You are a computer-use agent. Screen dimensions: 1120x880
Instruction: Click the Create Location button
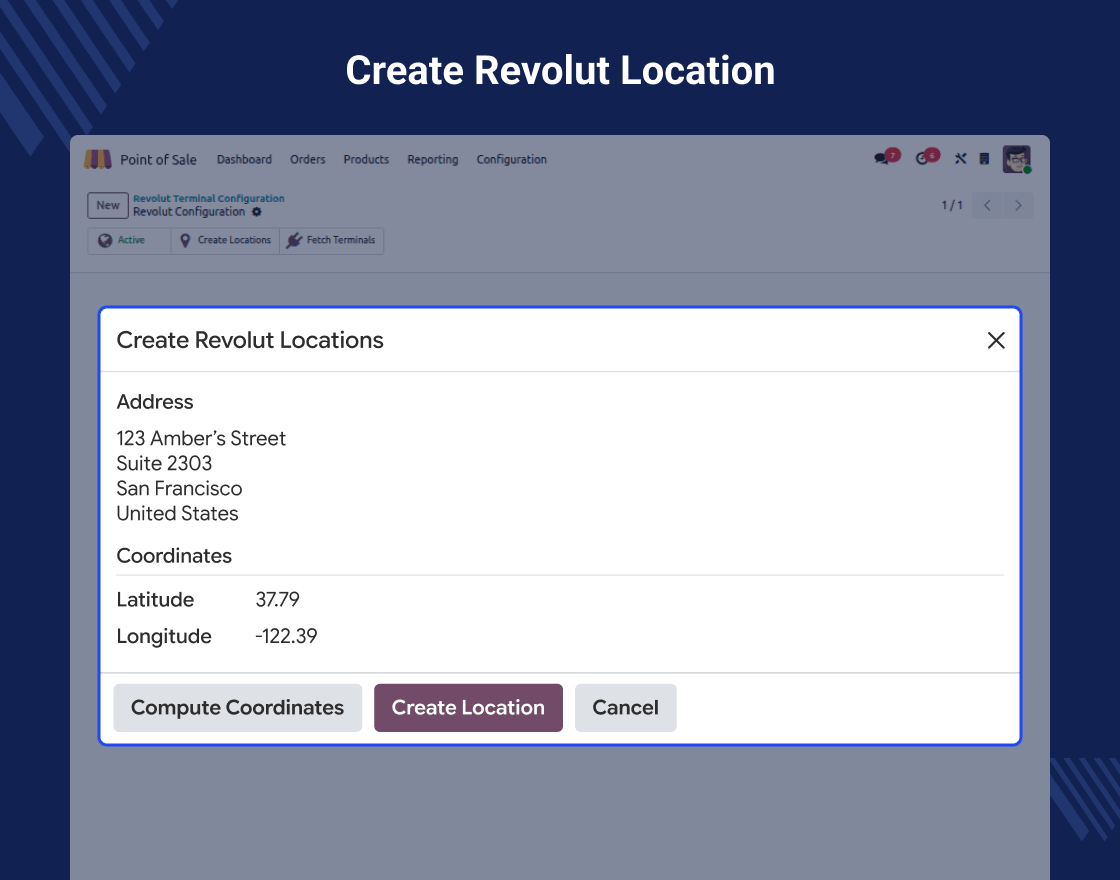(x=469, y=708)
